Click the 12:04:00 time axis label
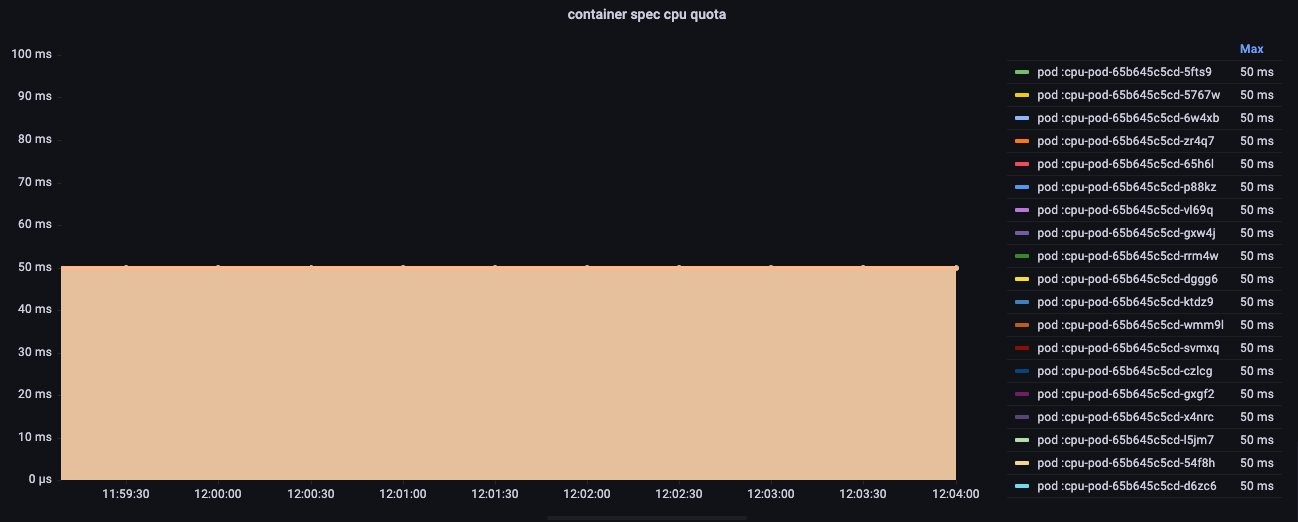Viewport: 1298px width, 522px height. click(x=956, y=494)
